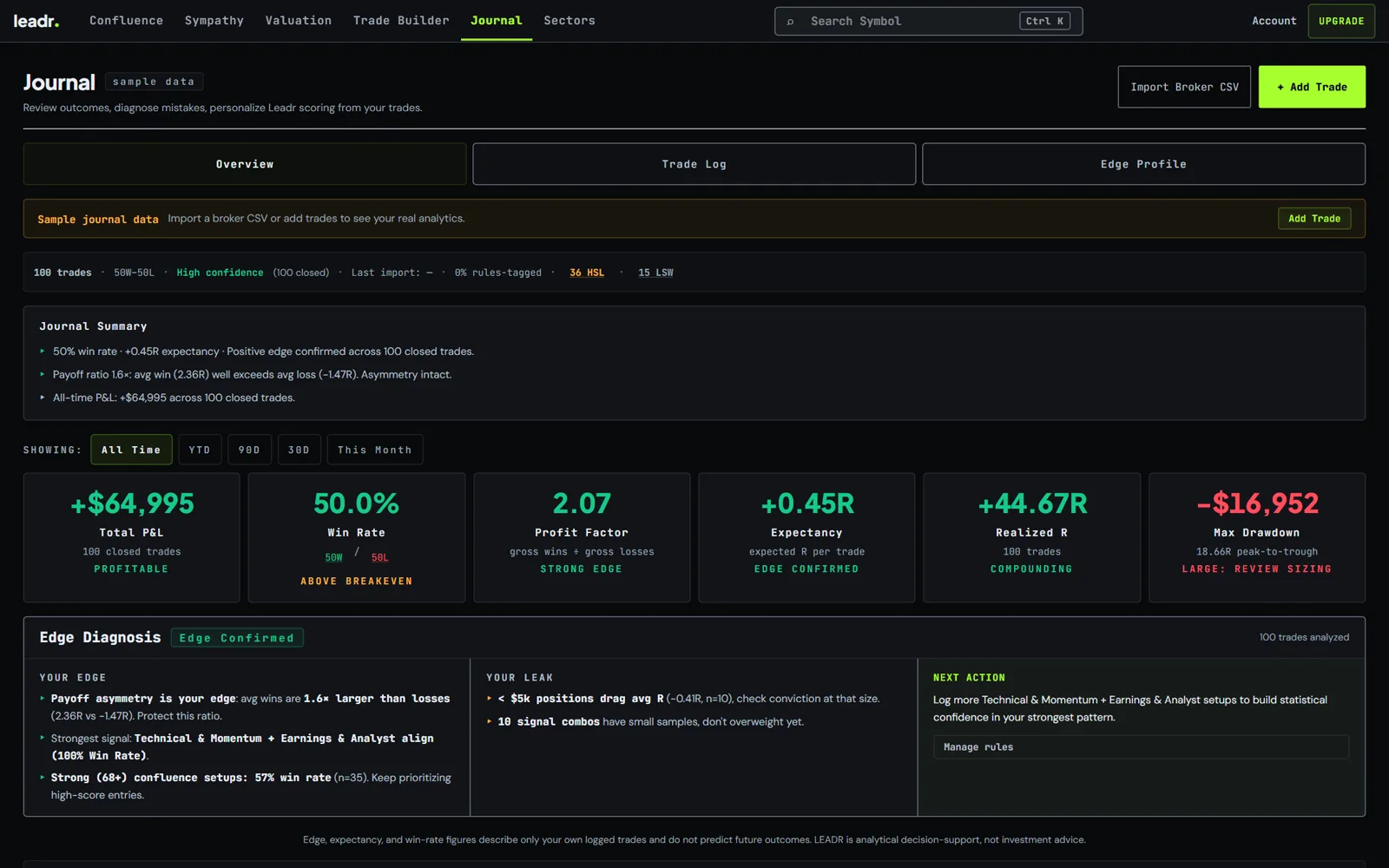Focus the Search Symbol field
1389x868 pixels.
[x=928, y=21]
